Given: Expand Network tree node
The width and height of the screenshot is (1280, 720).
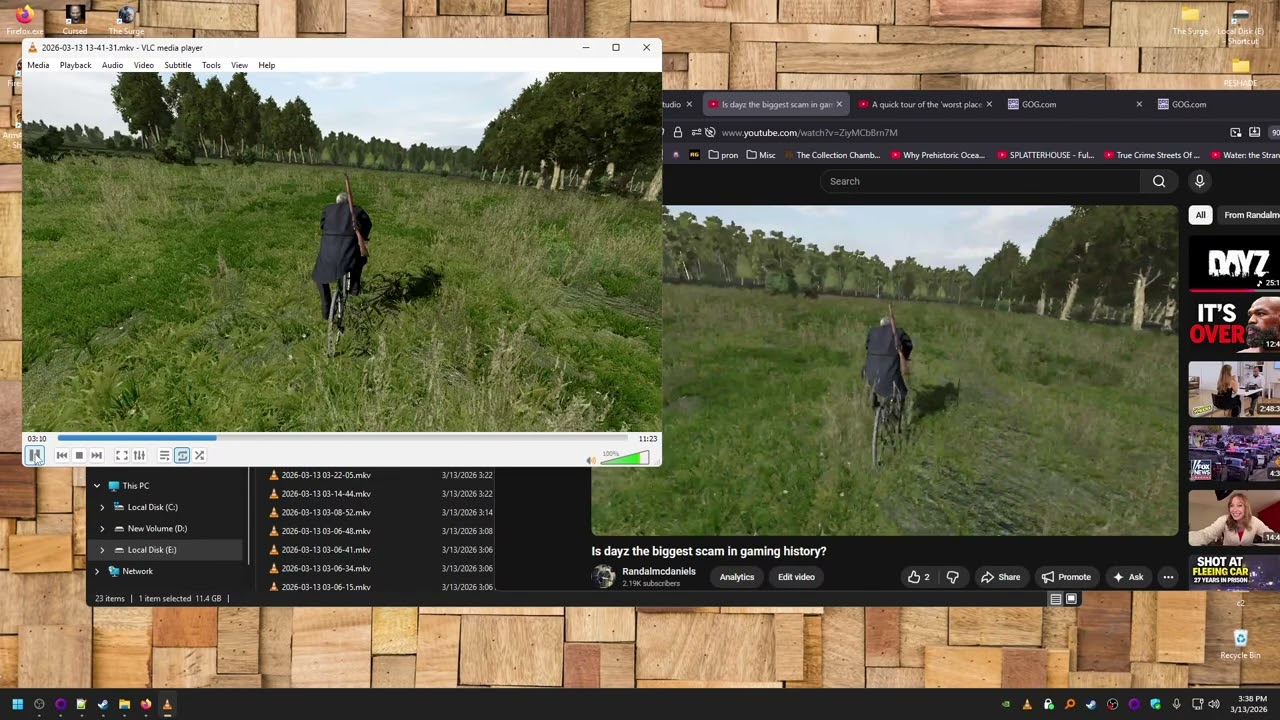Looking at the screenshot, I should [x=97, y=571].
